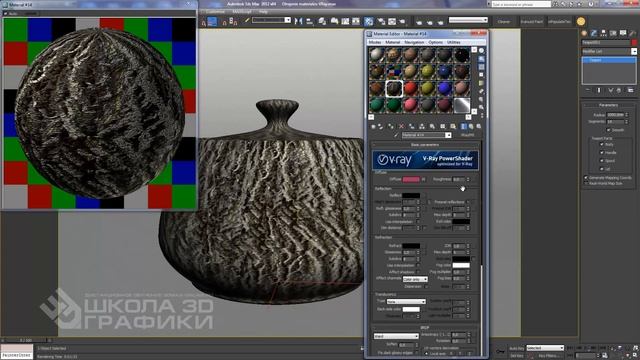Click the black Reflect color swatch
Image resolution: width=640 pixels, height=360 pixels.
411,196
